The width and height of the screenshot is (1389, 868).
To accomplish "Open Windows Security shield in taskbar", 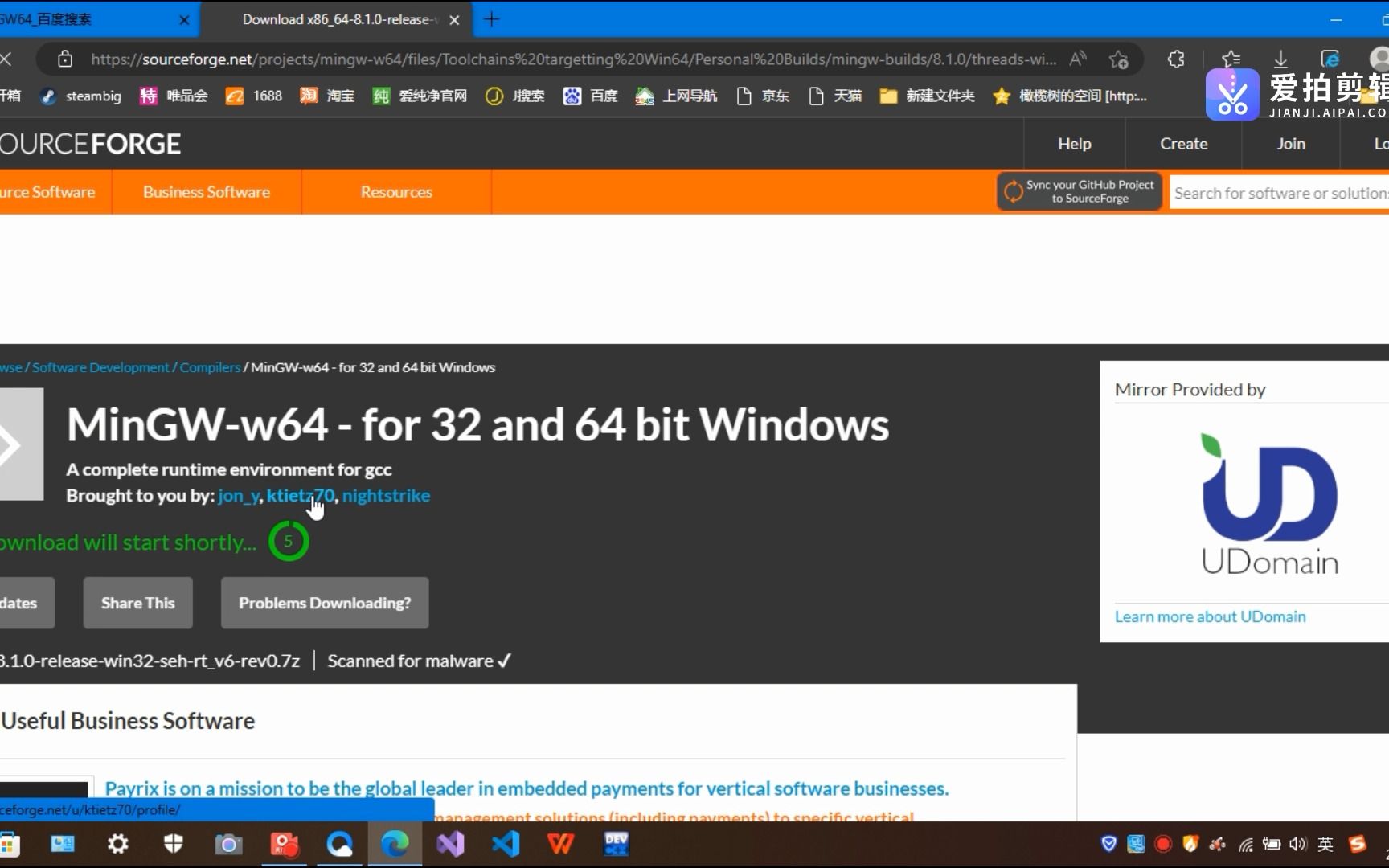I will pos(173,844).
